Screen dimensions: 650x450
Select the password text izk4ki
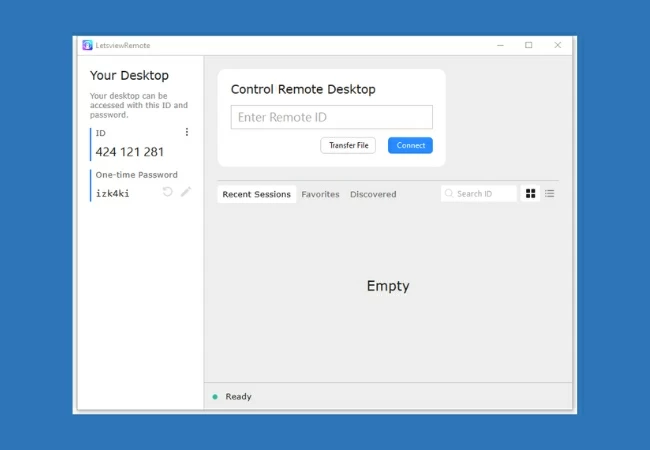click(112, 194)
